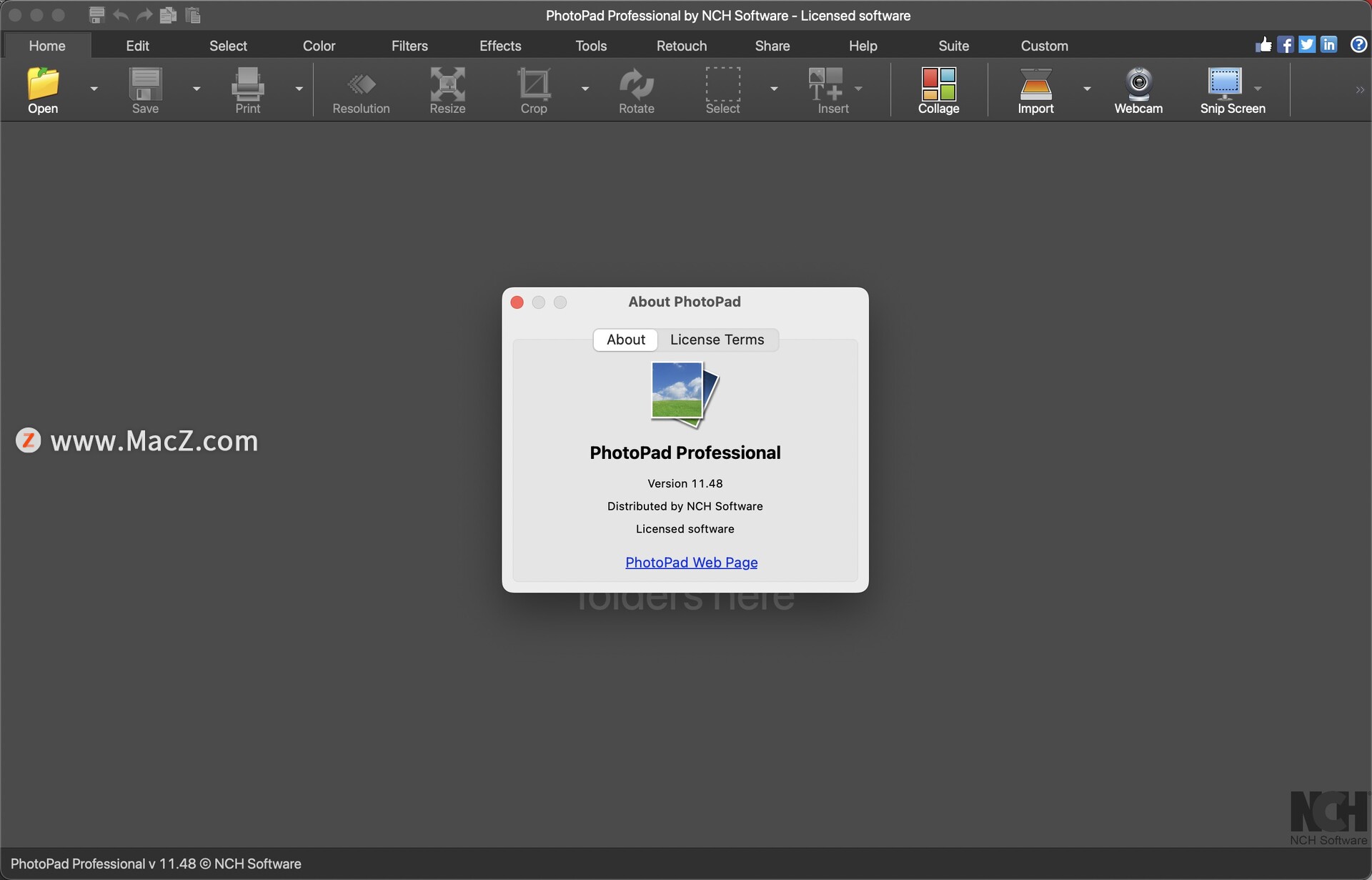The height and width of the screenshot is (880, 1372).
Task: Expand the Crop dropdown arrow
Action: tap(585, 89)
